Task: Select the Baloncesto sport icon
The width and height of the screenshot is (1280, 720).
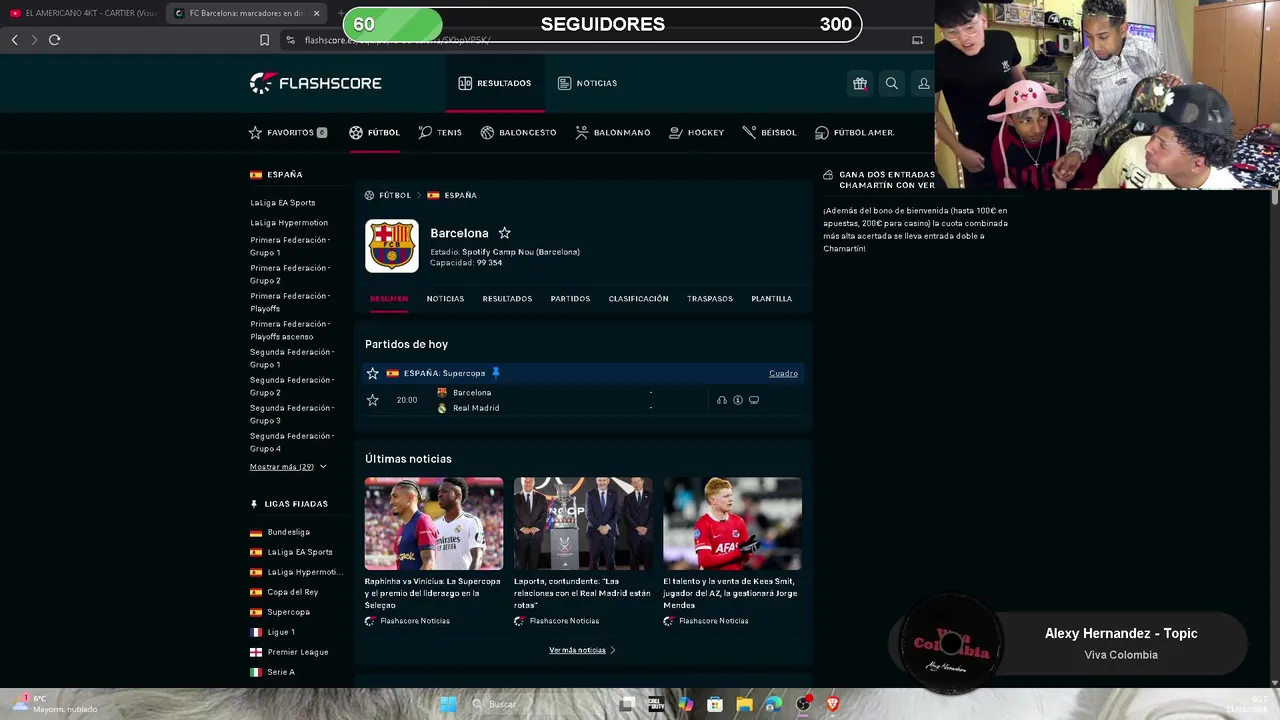Action: tap(487, 132)
